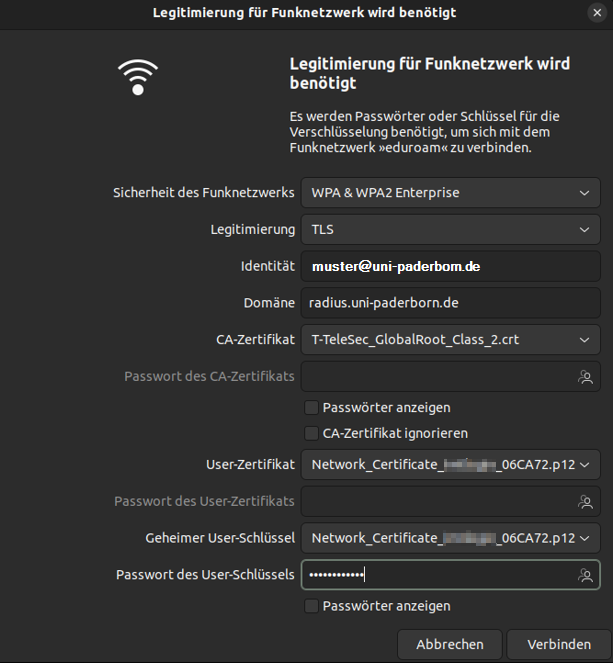Open Geheimer User-Schlüssel file chooser dropdown
Image resolution: width=613 pixels, height=663 pixels.
(450, 538)
